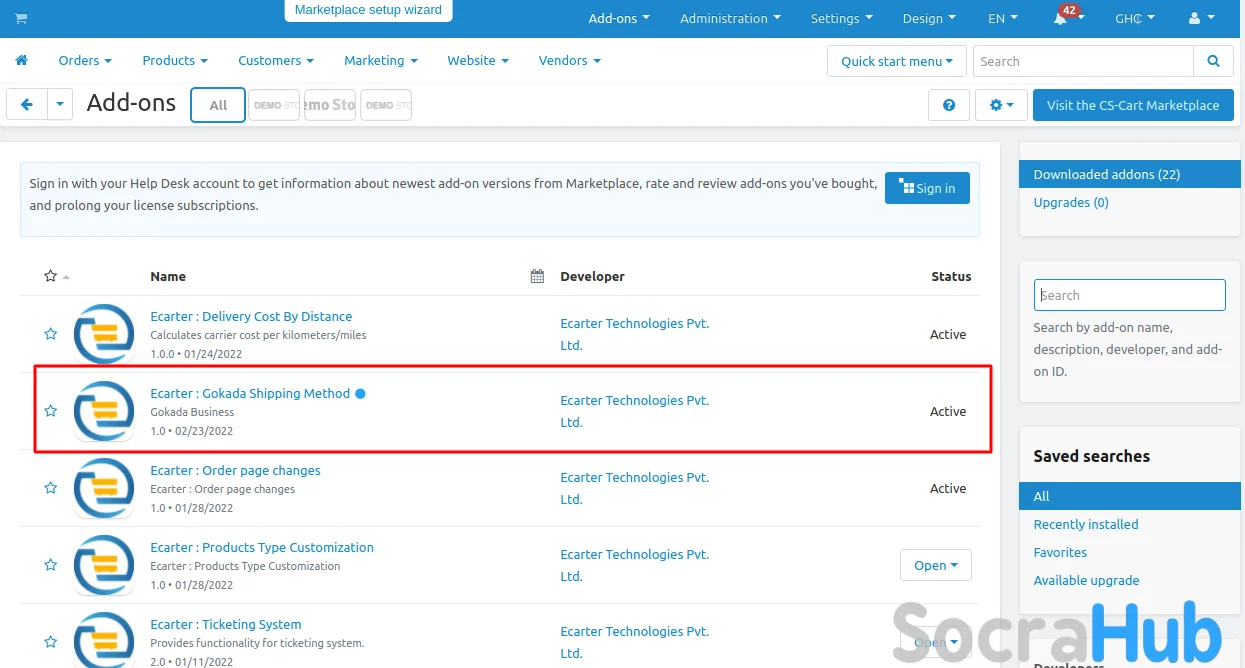
Task: Click the shopping cart icon in top bar
Action: coord(21,19)
